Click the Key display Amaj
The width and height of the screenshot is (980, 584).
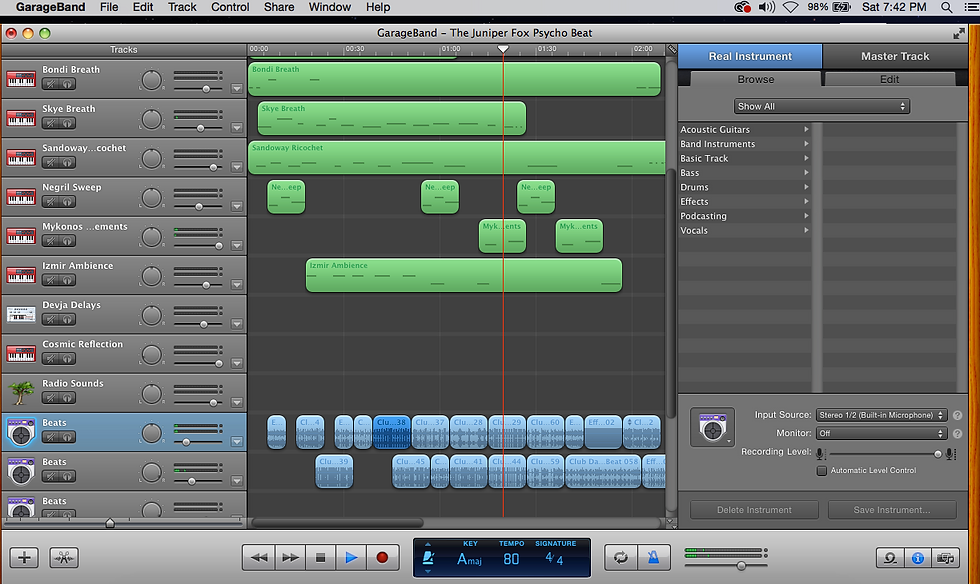pyautogui.click(x=469, y=559)
